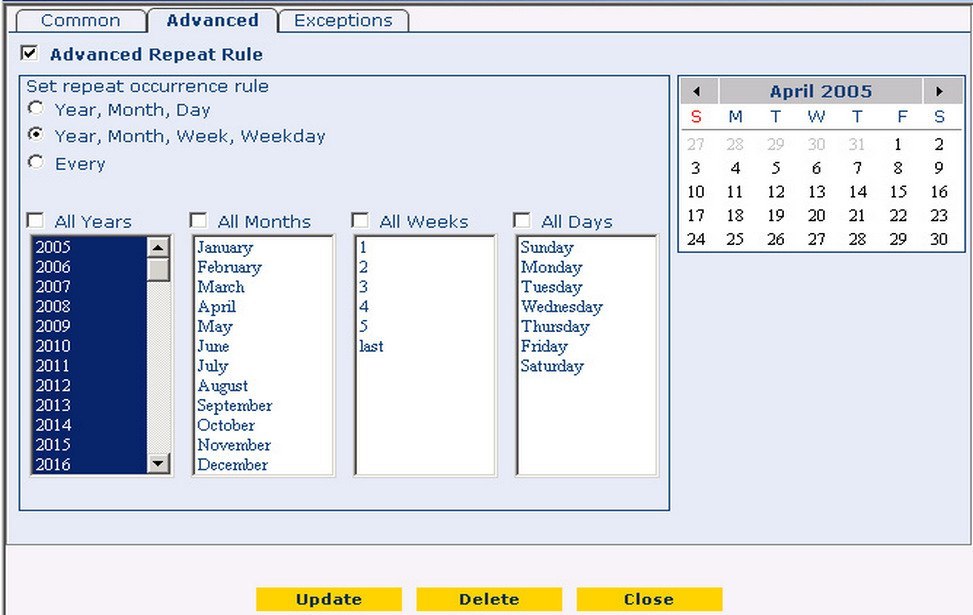Open the Exceptions tab
The height and width of the screenshot is (615, 973).
343,19
